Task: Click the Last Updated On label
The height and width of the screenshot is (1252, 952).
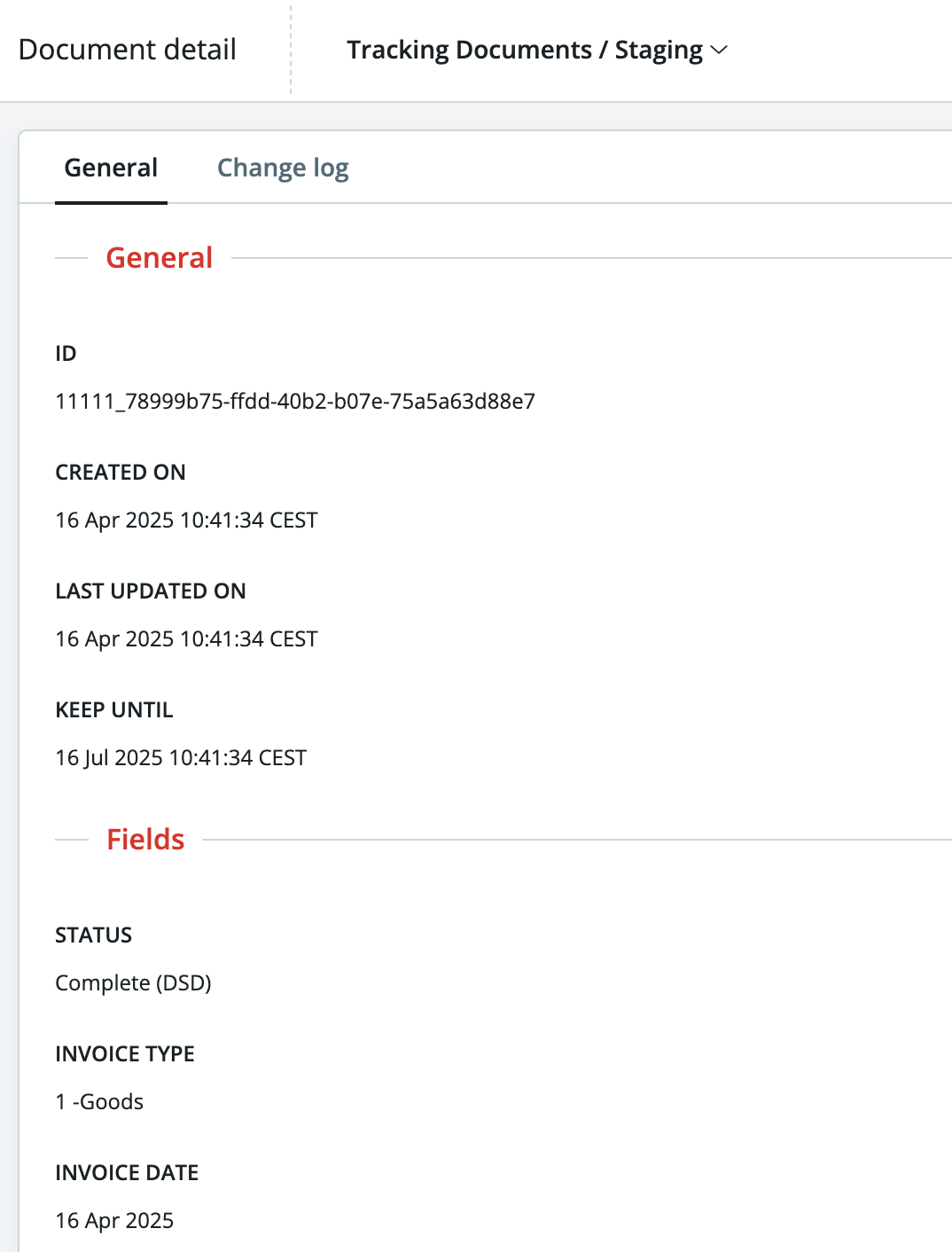Action: (151, 591)
